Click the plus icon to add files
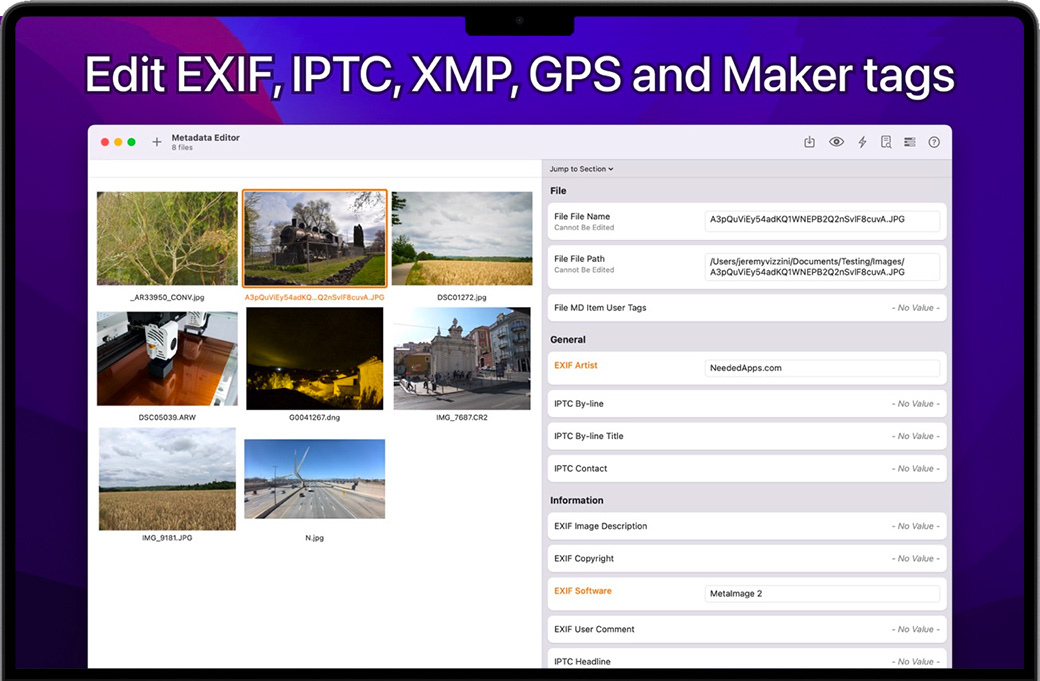This screenshot has height=681, width=1040. click(x=157, y=142)
